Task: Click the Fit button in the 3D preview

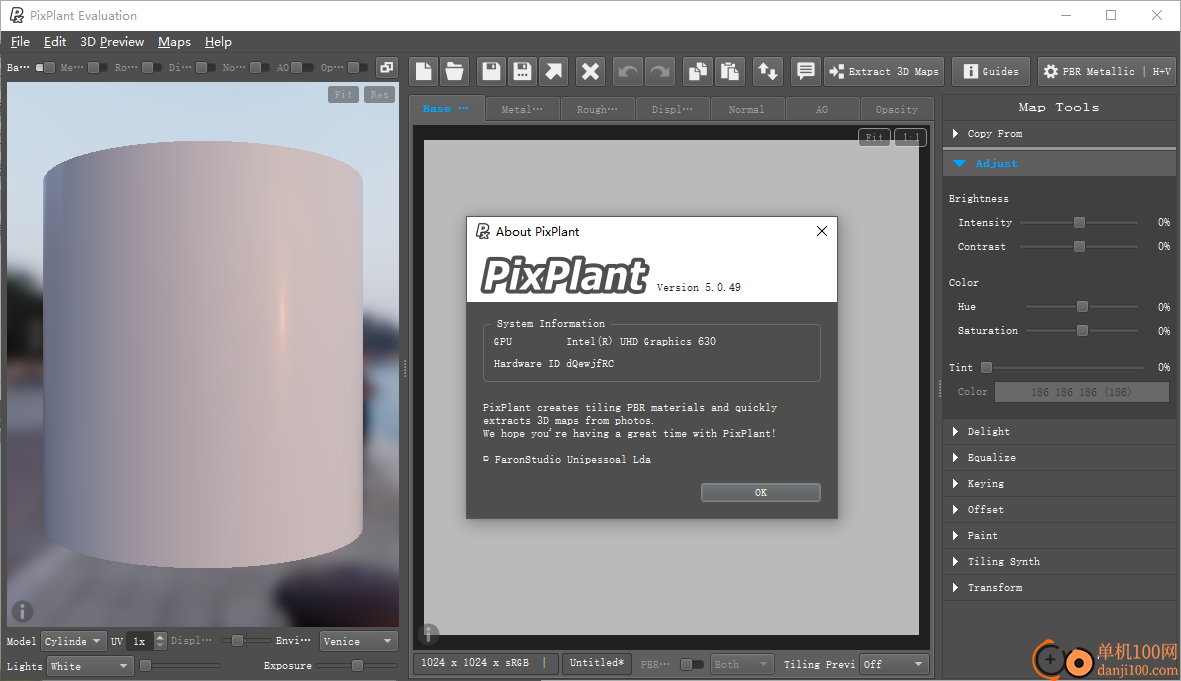Action: point(343,94)
